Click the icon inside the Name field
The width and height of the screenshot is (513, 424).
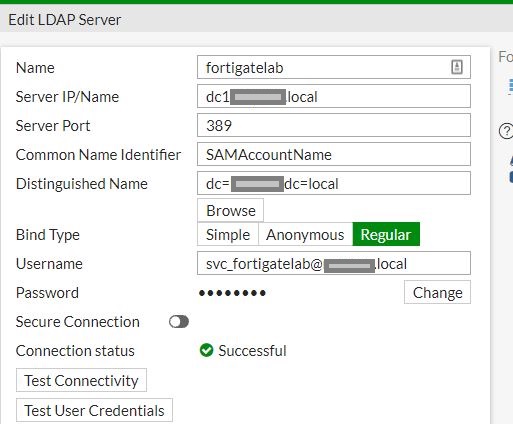[x=457, y=67]
